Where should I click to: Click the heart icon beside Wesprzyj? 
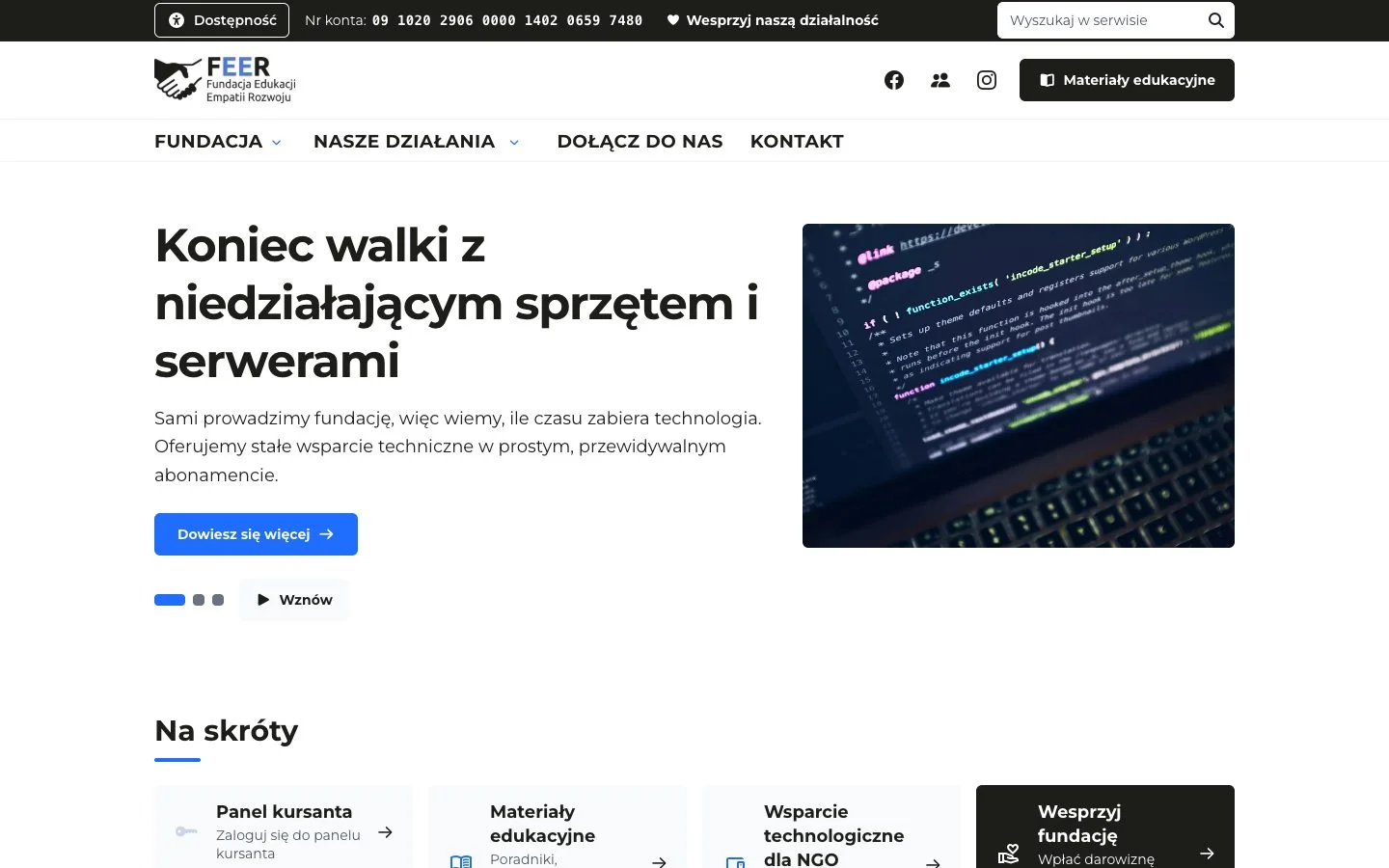pos(673,20)
